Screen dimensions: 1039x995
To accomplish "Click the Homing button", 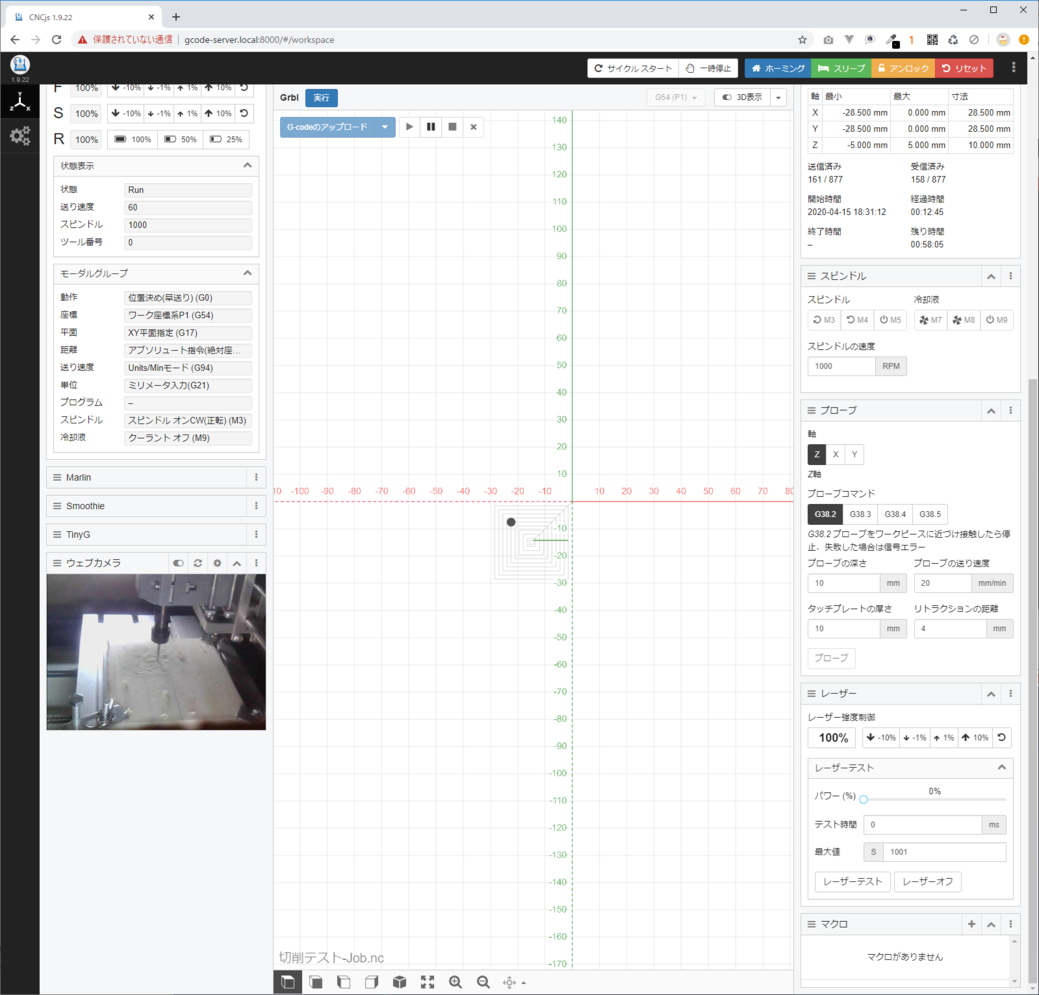I will (x=777, y=68).
